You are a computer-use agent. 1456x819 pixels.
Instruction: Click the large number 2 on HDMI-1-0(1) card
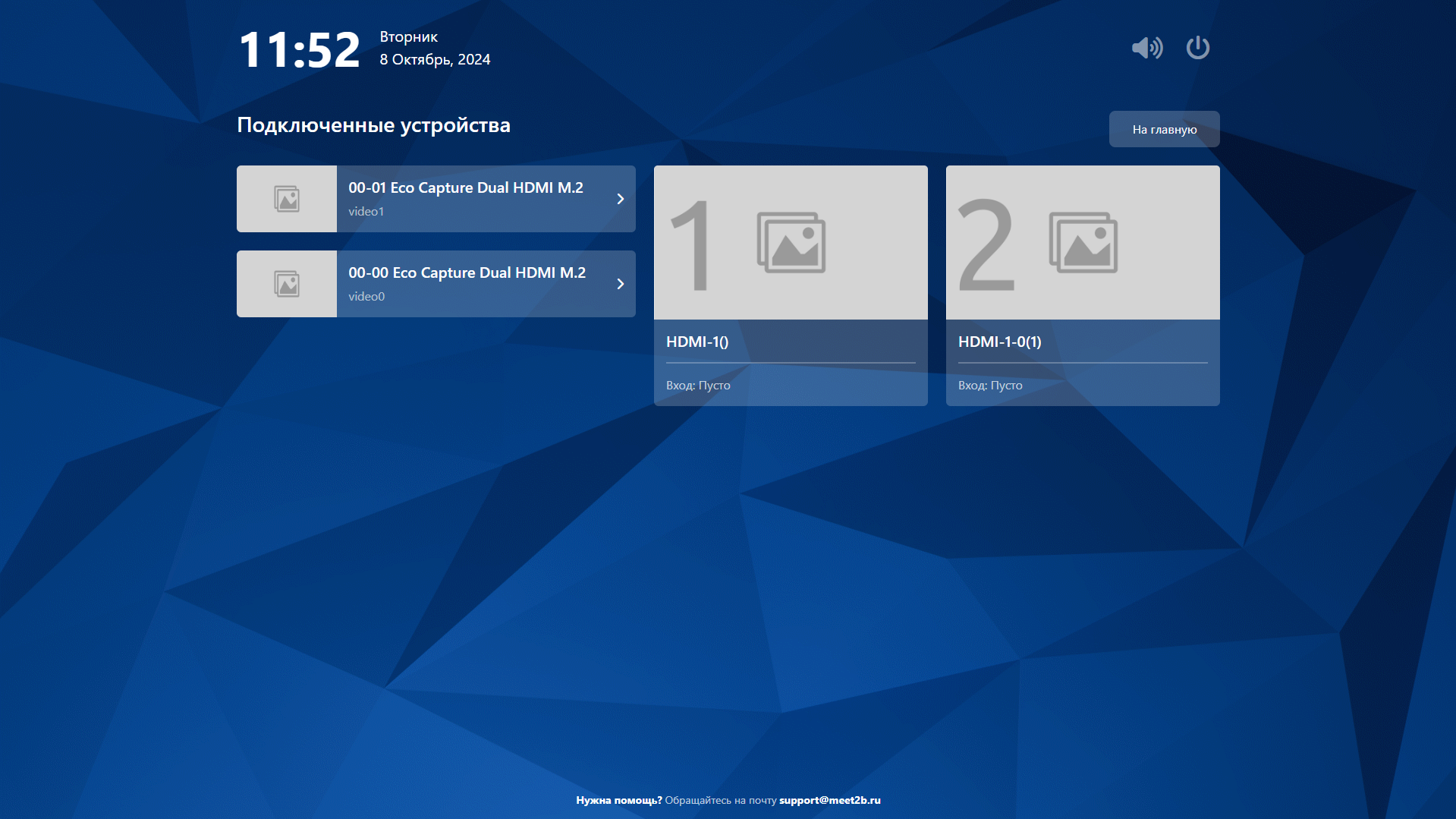click(986, 244)
